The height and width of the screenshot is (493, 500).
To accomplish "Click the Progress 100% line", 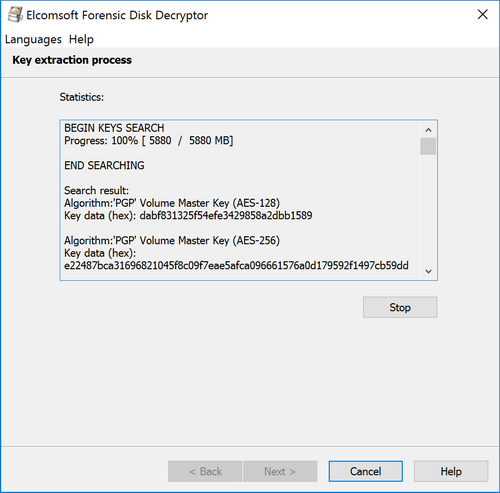I will (x=149, y=141).
